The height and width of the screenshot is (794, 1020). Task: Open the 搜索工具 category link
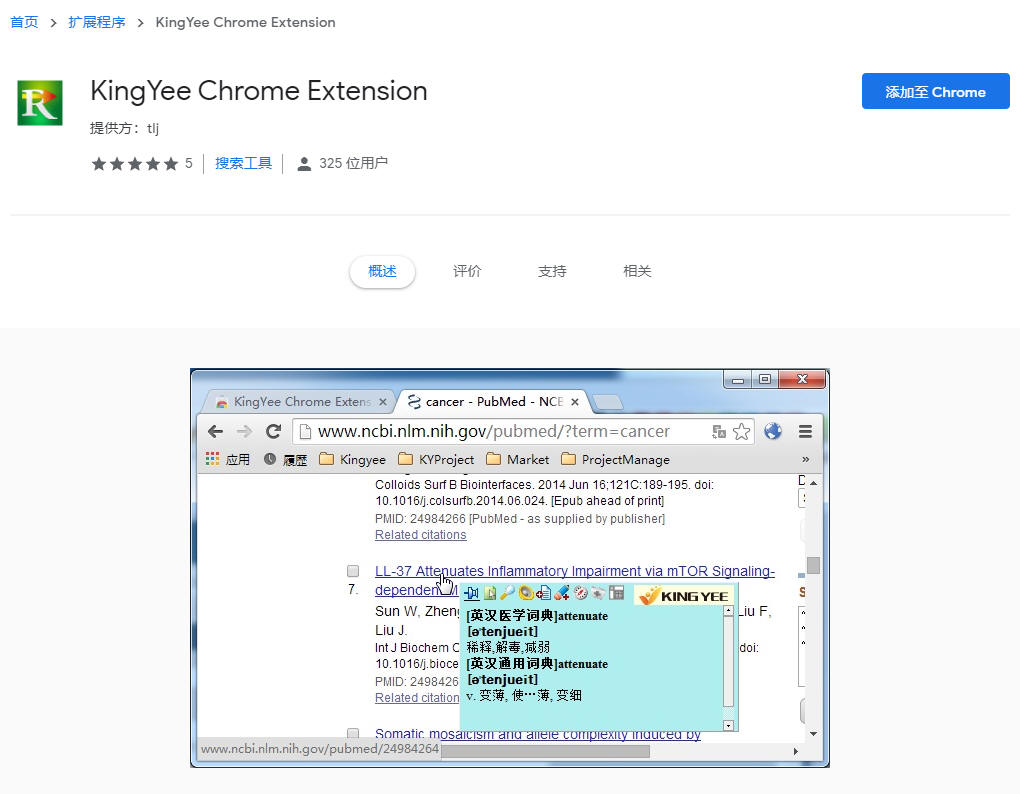pyautogui.click(x=243, y=163)
